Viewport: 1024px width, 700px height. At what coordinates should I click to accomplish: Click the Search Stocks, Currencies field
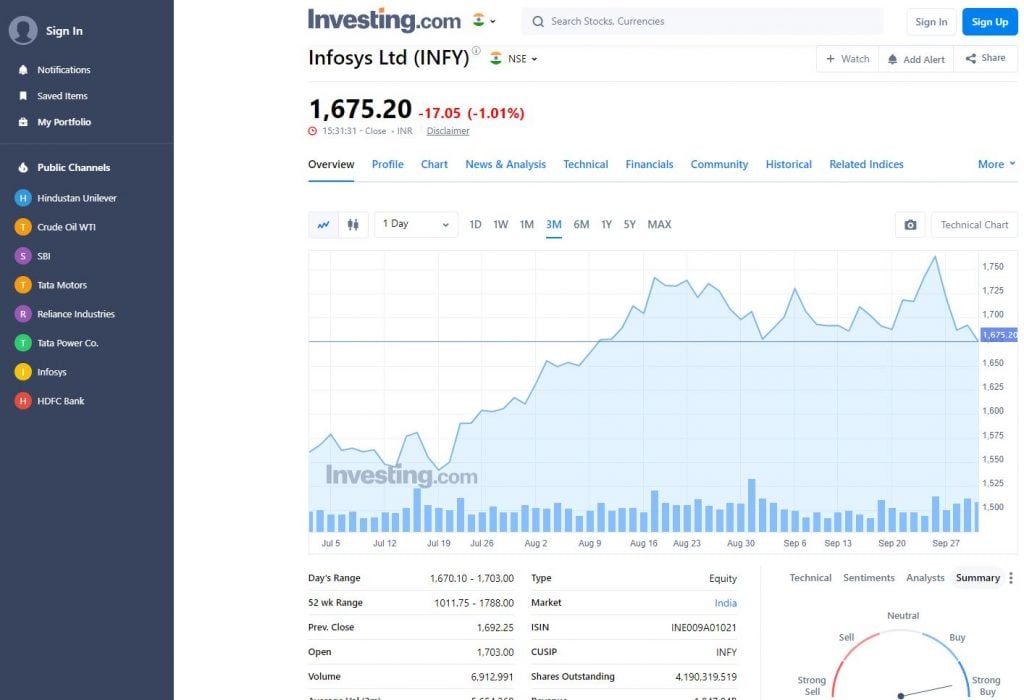pyautogui.click(x=702, y=22)
